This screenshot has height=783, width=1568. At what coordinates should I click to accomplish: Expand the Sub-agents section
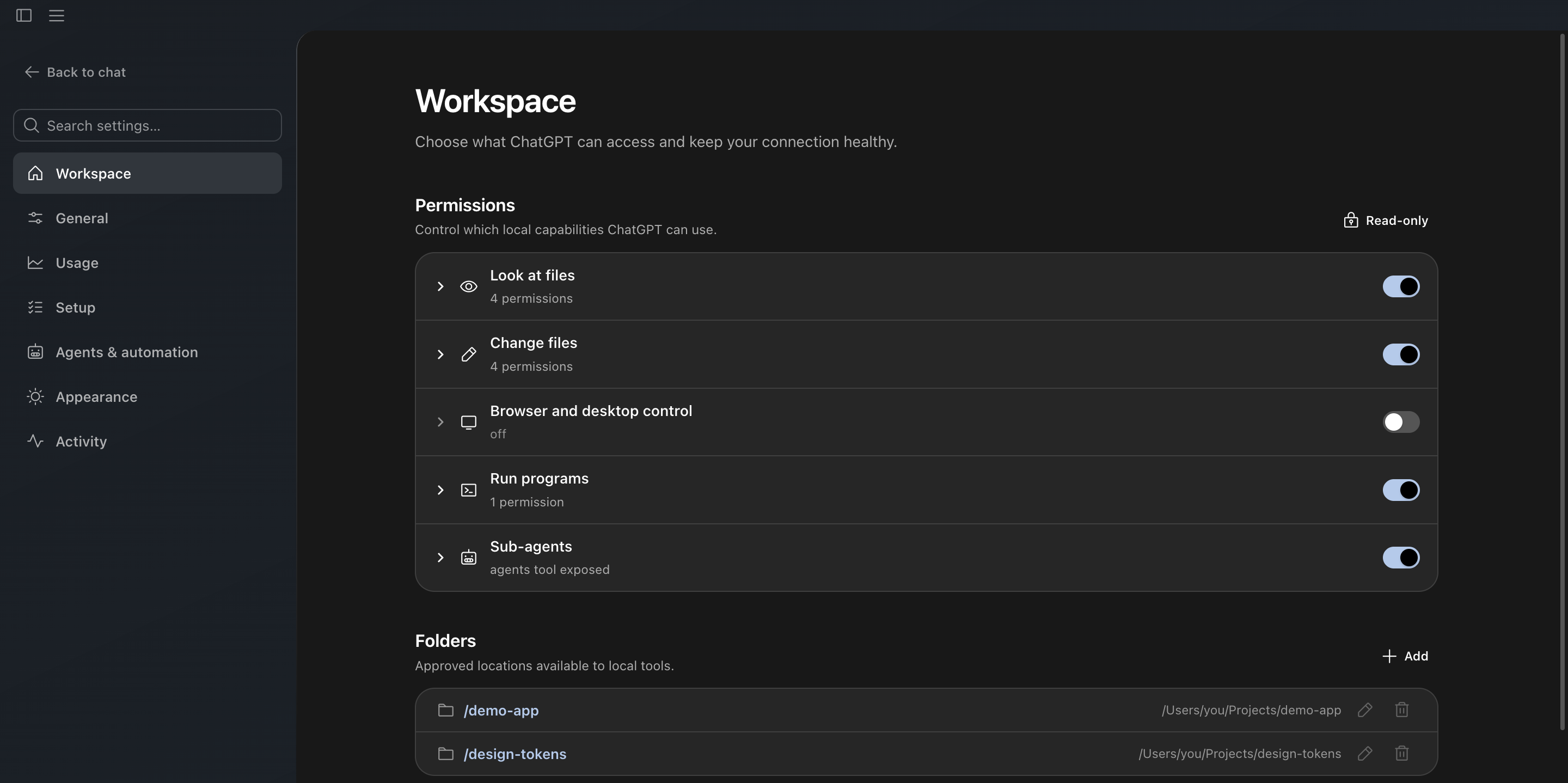pyautogui.click(x=440, y=558)
